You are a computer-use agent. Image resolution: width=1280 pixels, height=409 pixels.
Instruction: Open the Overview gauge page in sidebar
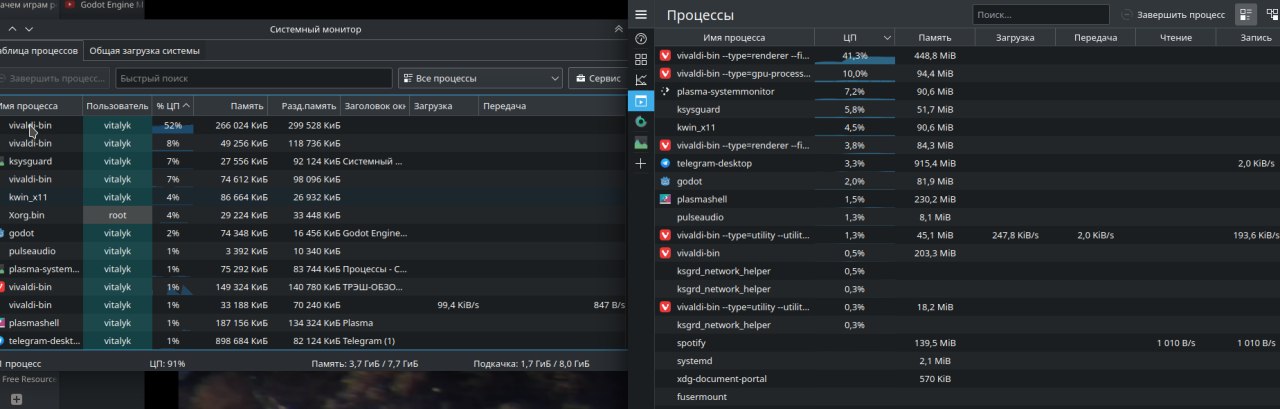(x=641, y=39)
